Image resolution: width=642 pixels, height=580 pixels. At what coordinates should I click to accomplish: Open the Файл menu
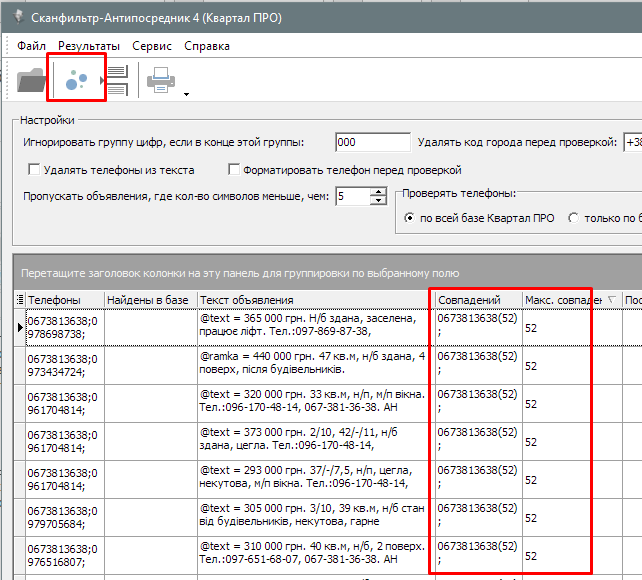[x=31, y=46]
